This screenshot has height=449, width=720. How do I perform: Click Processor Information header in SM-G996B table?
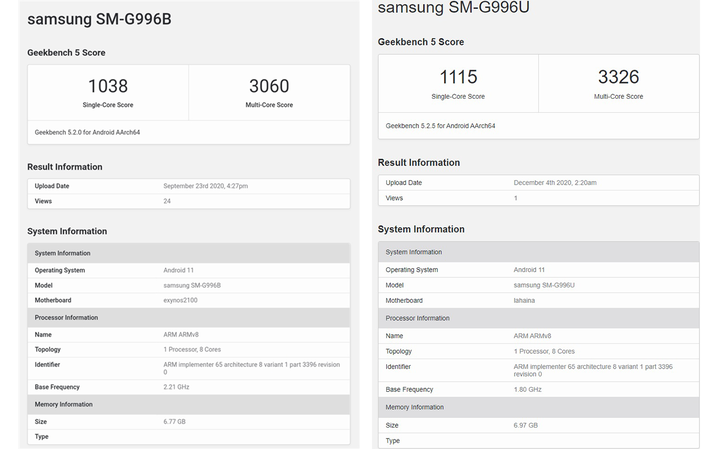coord(66,318)
